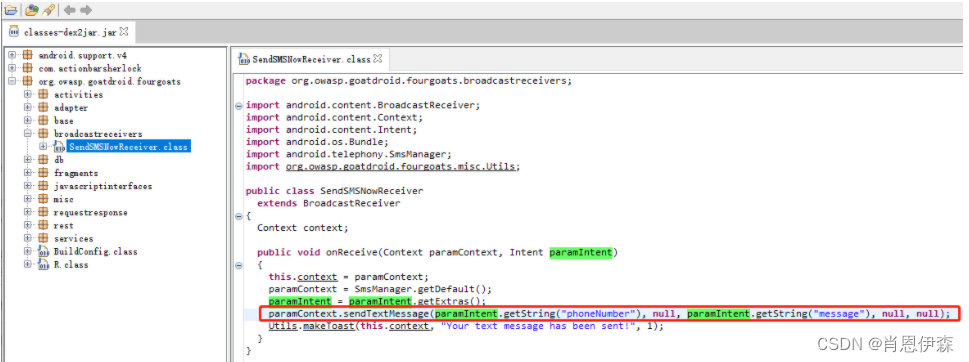
Task: Select the SendSMSNowReceiver.class editor tab
Action: click(311, 59)
